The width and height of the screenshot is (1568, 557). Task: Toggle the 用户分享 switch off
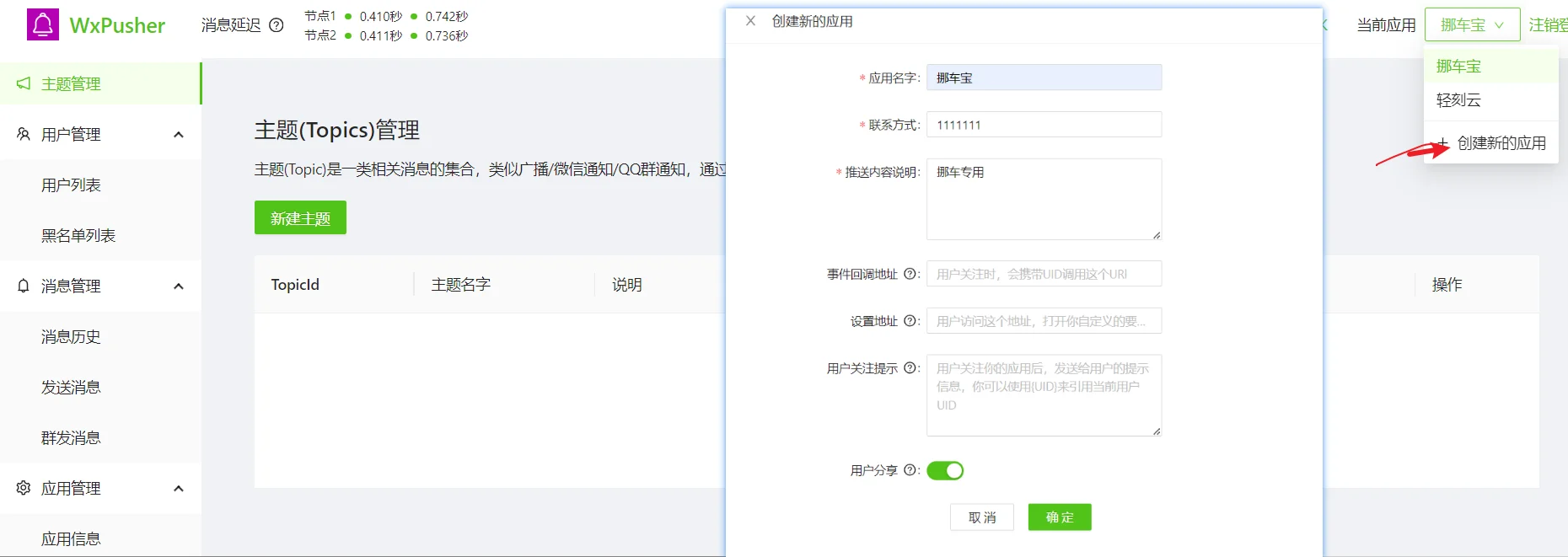tap(945, 470)
